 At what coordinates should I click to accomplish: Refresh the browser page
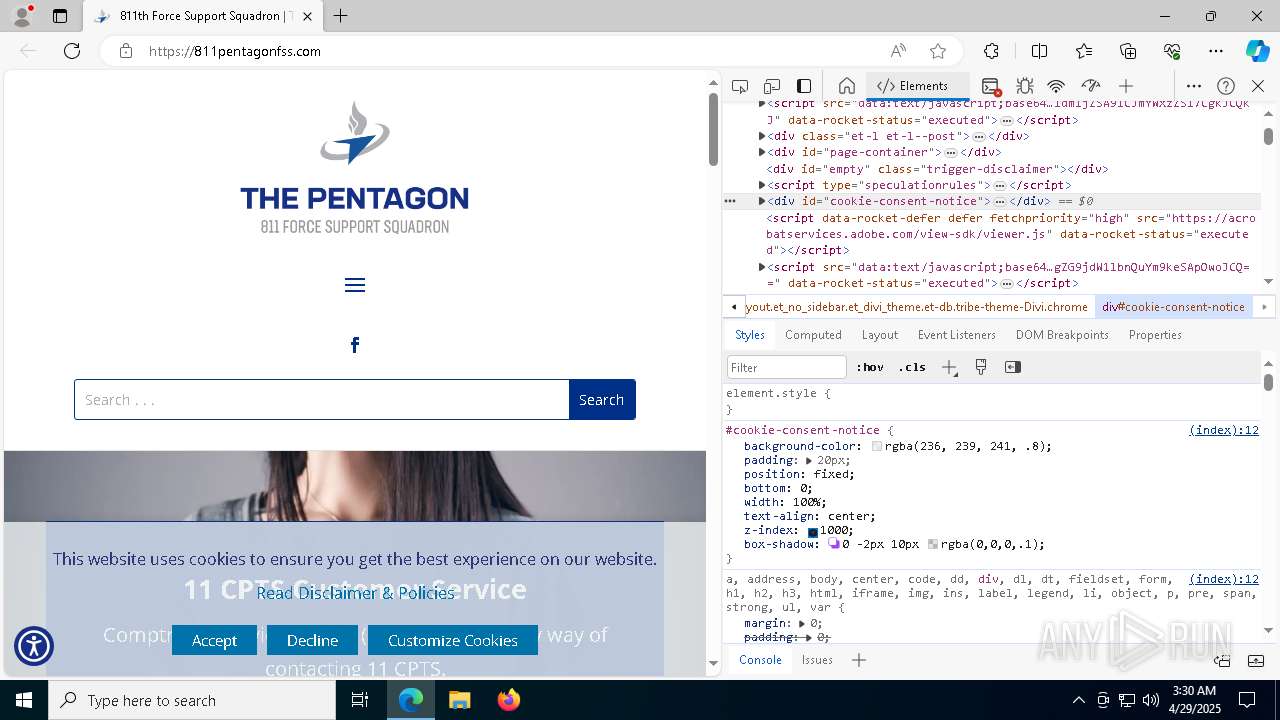tap(72, 51)
